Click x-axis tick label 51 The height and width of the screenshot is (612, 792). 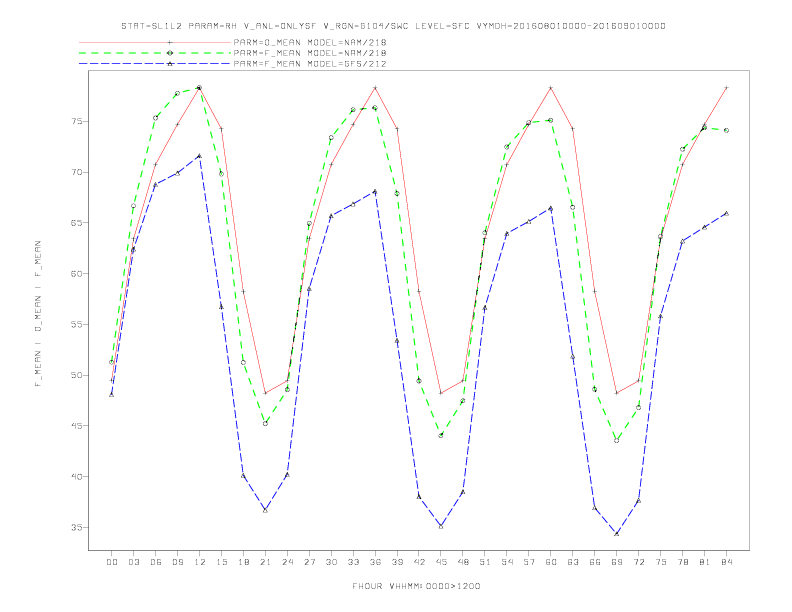click(x=485, y=562)
